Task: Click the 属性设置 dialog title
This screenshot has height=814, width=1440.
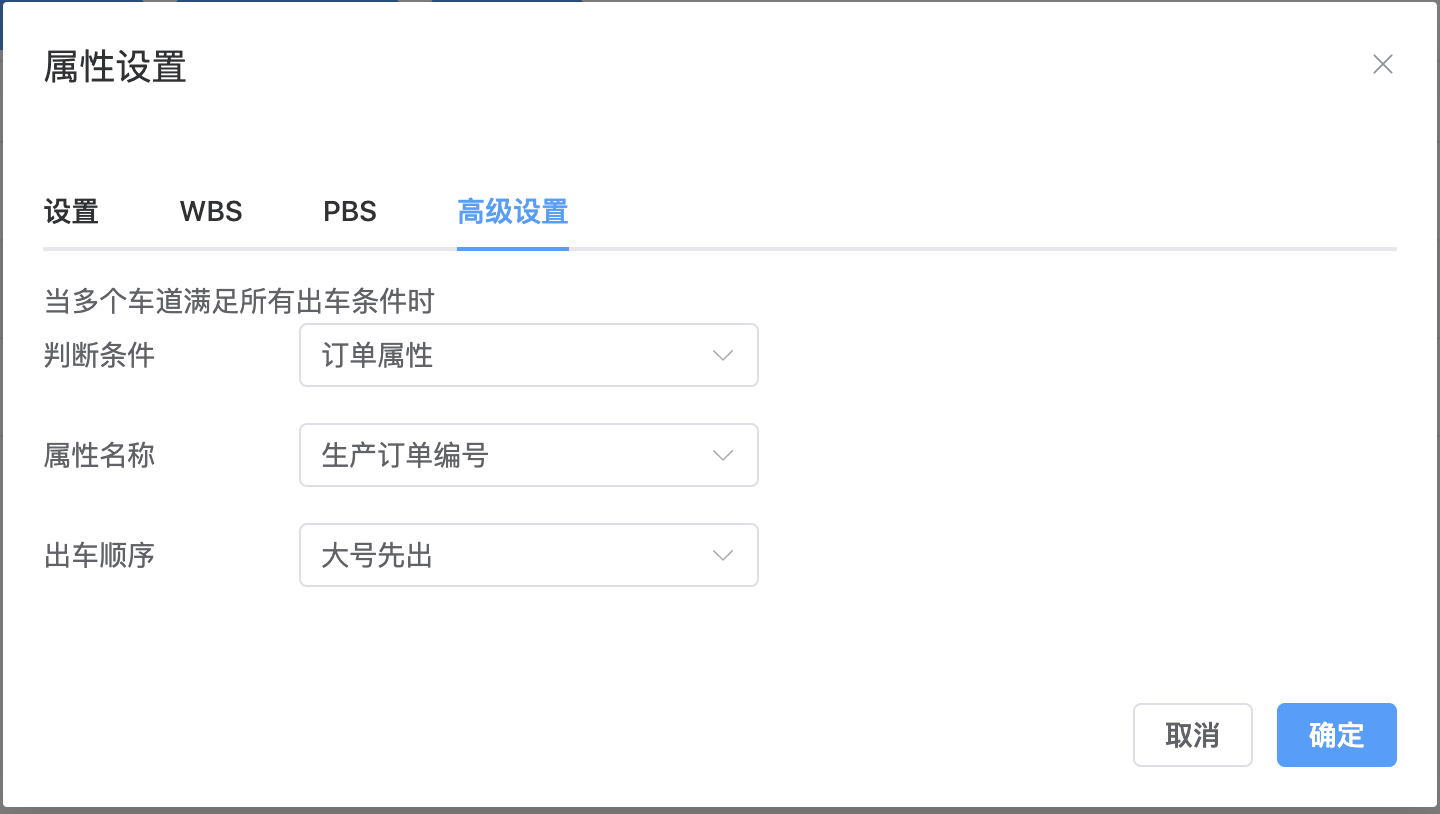Action: 115,67
